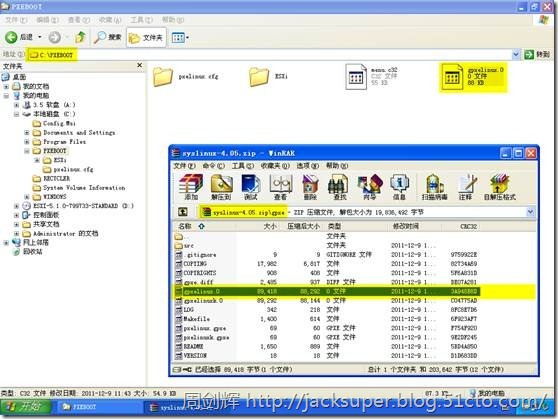Go up one folder level in Explorer

coord(80,37)
